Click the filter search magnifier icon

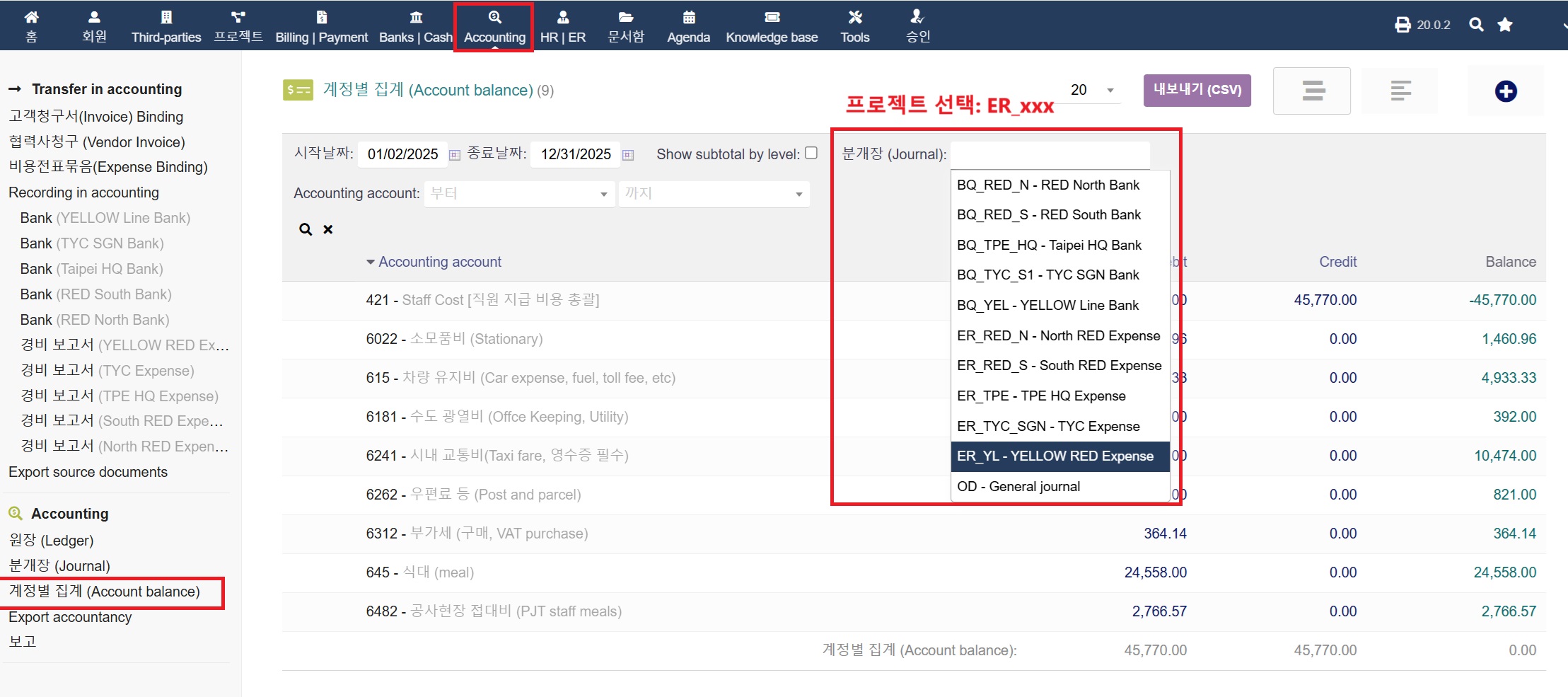(306, 229)
